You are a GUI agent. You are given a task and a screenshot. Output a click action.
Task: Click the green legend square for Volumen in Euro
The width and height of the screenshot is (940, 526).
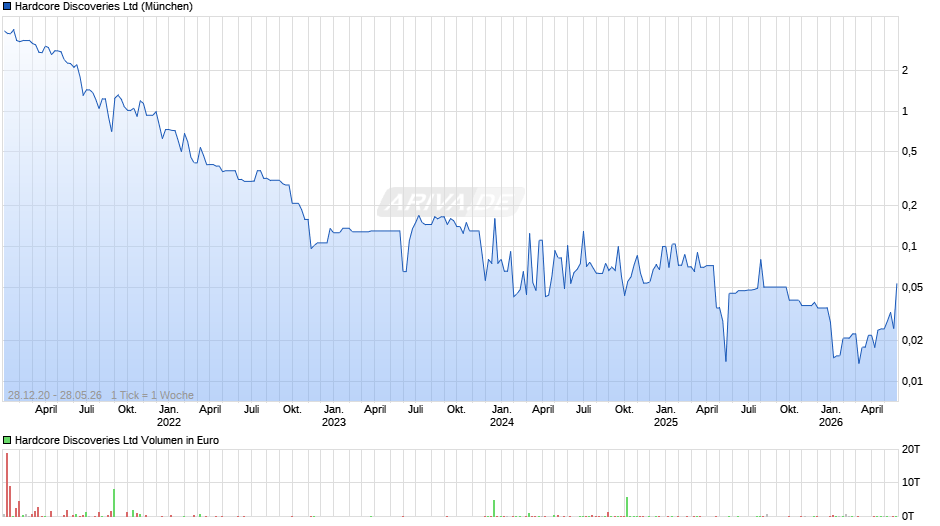(x=7, y=440)
